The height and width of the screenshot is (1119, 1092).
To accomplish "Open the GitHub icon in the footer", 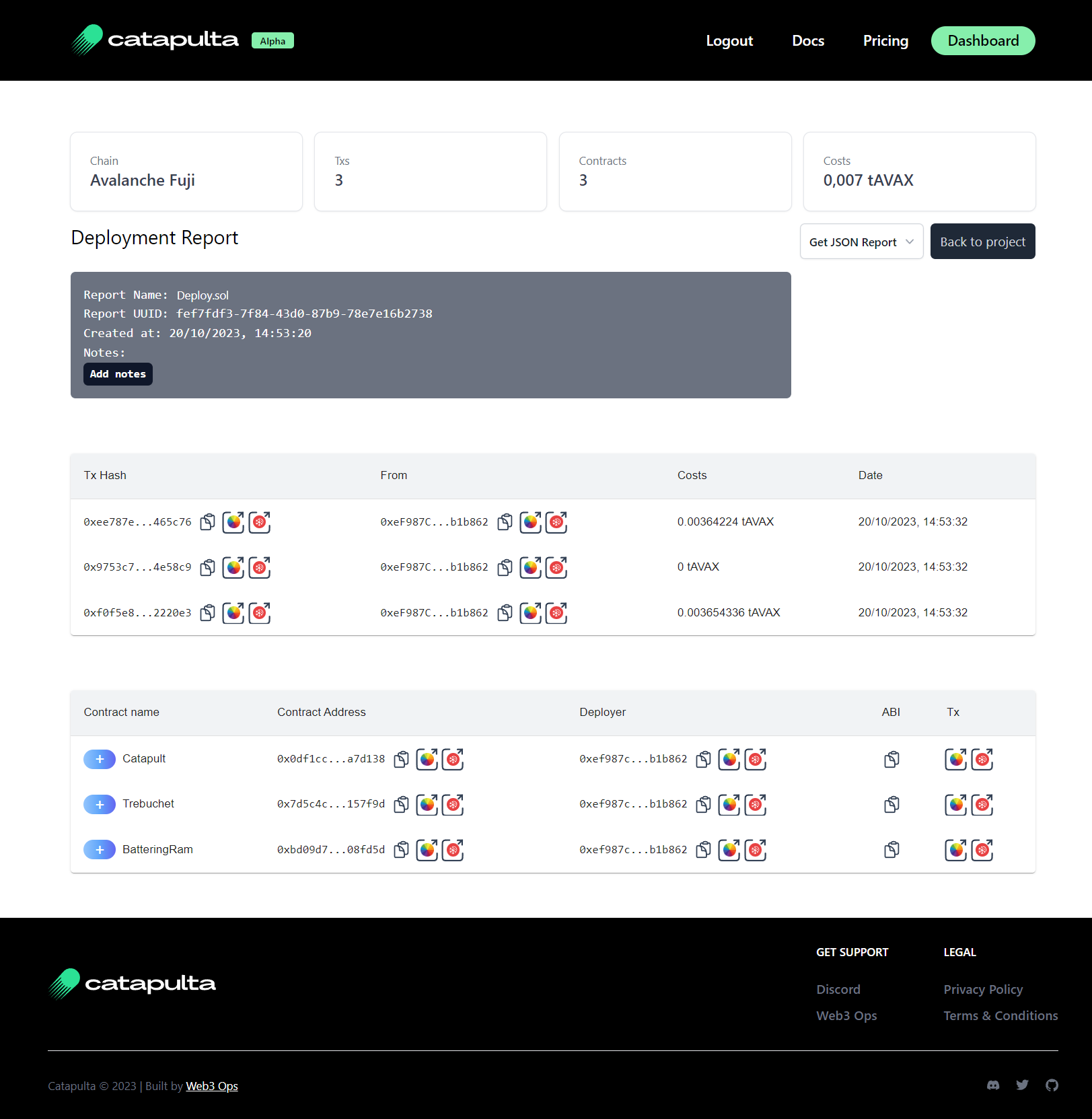I will pyautogui.click(x=1052, y=1085).
